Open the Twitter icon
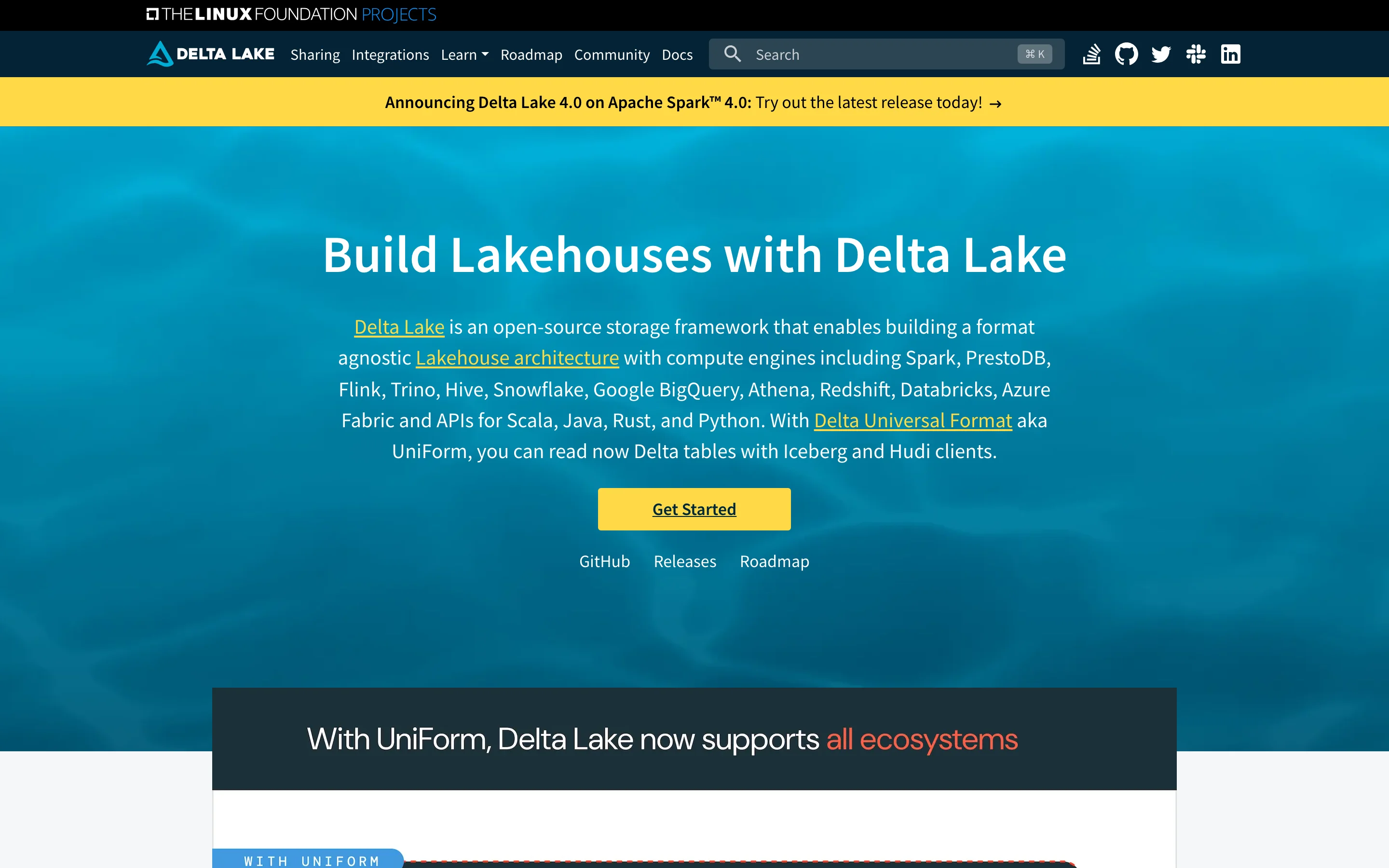Screen dimensions: 1389x868 pos(1161,54)
